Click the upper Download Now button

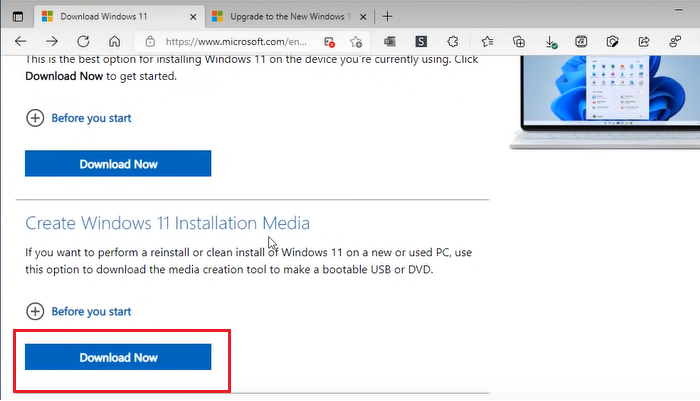point(118,164)
